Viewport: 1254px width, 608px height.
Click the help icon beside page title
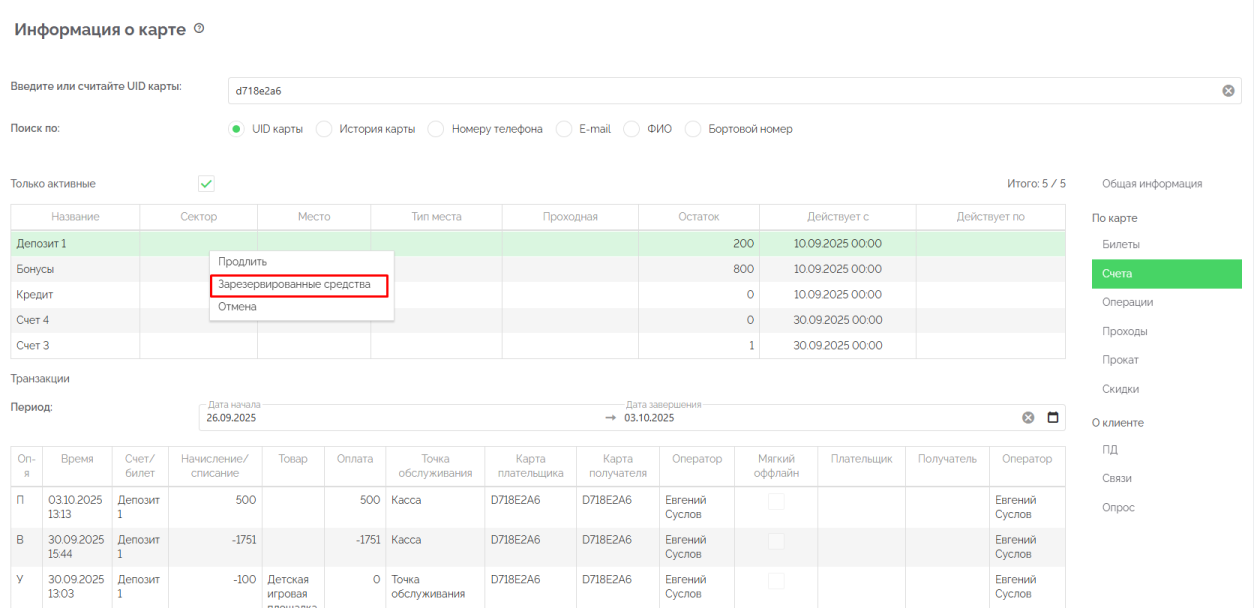pyautogui.click(x=199, y=29)
